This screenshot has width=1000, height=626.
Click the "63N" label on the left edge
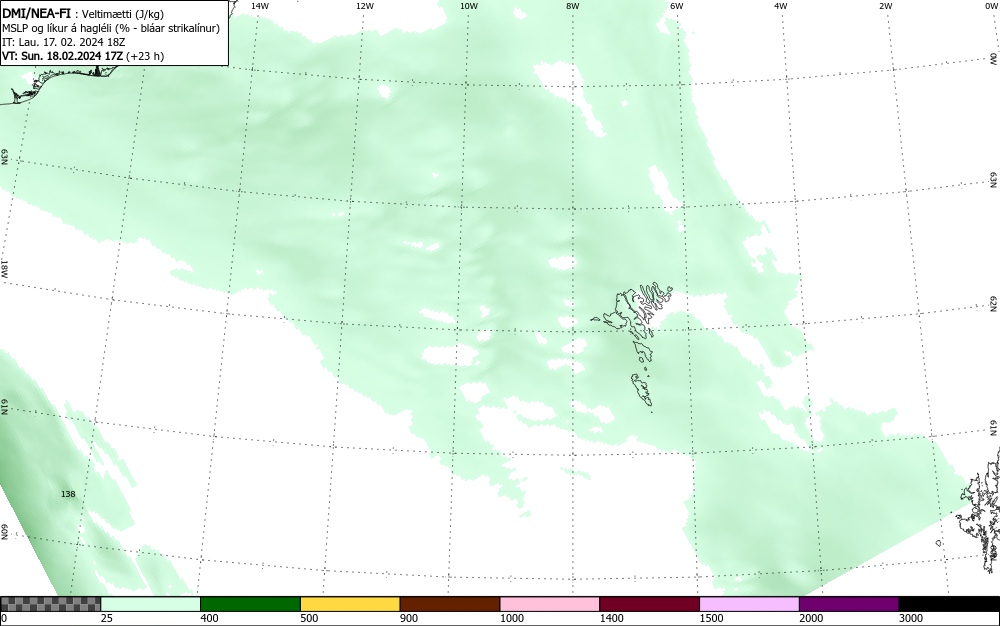click(x=4, y=157)
